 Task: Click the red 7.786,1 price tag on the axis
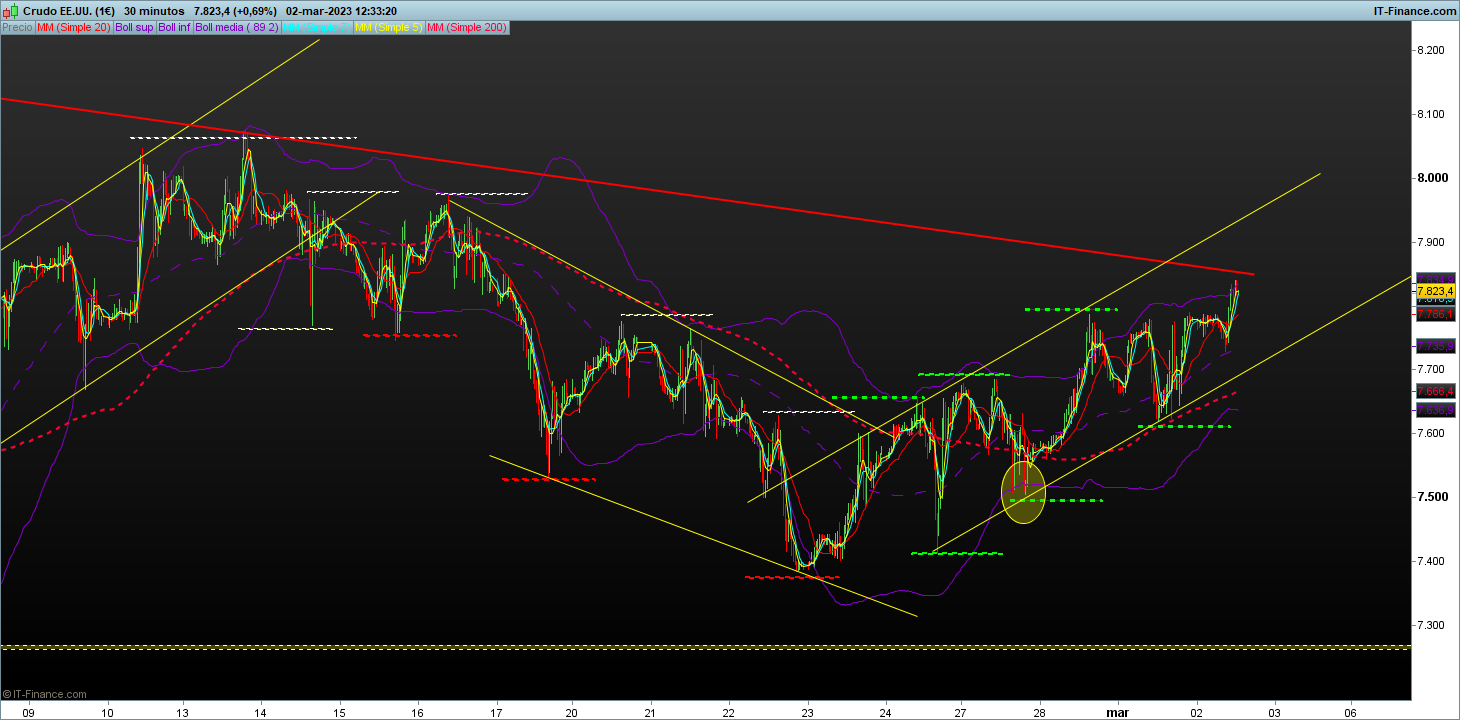[x=1434, y=314]
